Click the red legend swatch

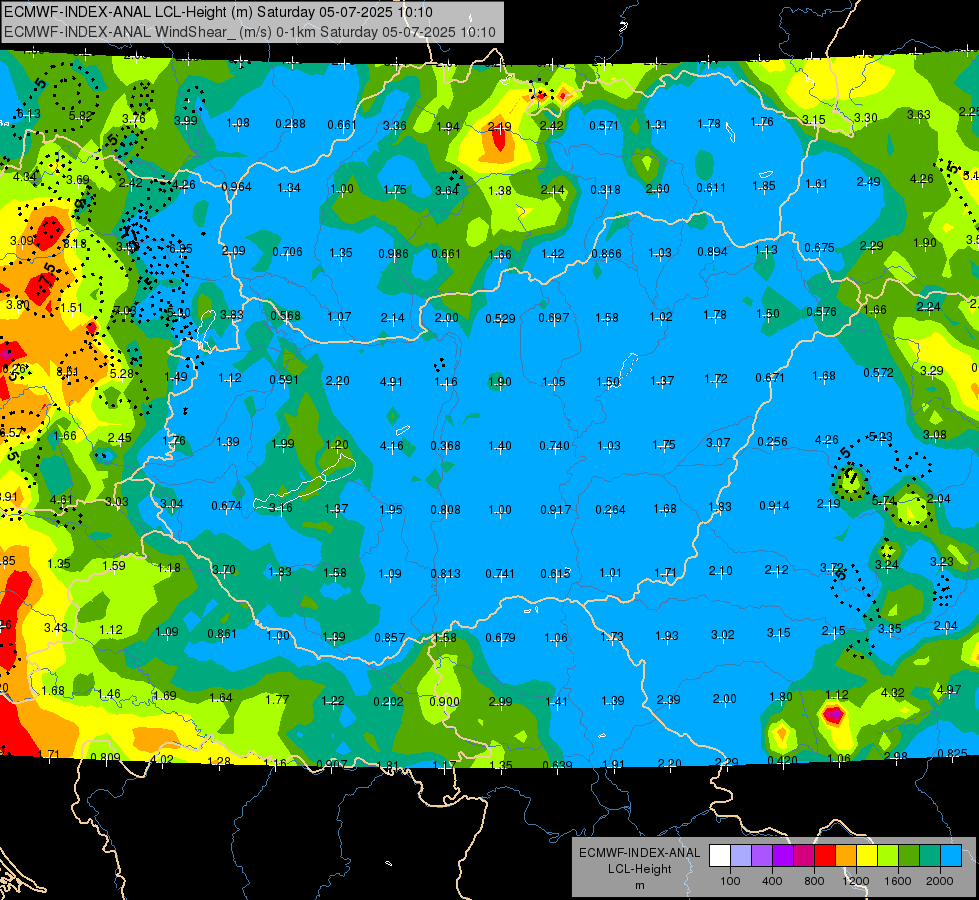tap(825, 856)
